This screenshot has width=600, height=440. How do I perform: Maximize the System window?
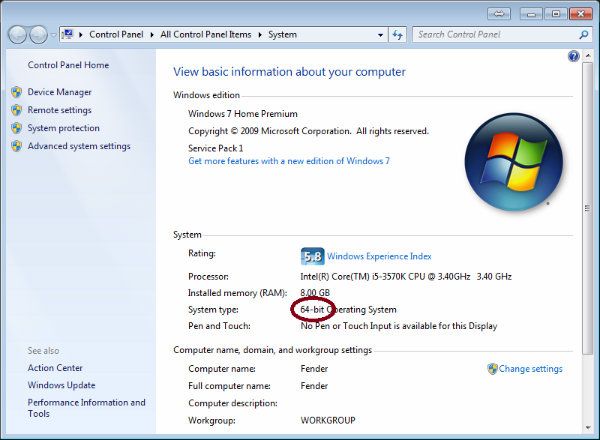pos(556,14)
